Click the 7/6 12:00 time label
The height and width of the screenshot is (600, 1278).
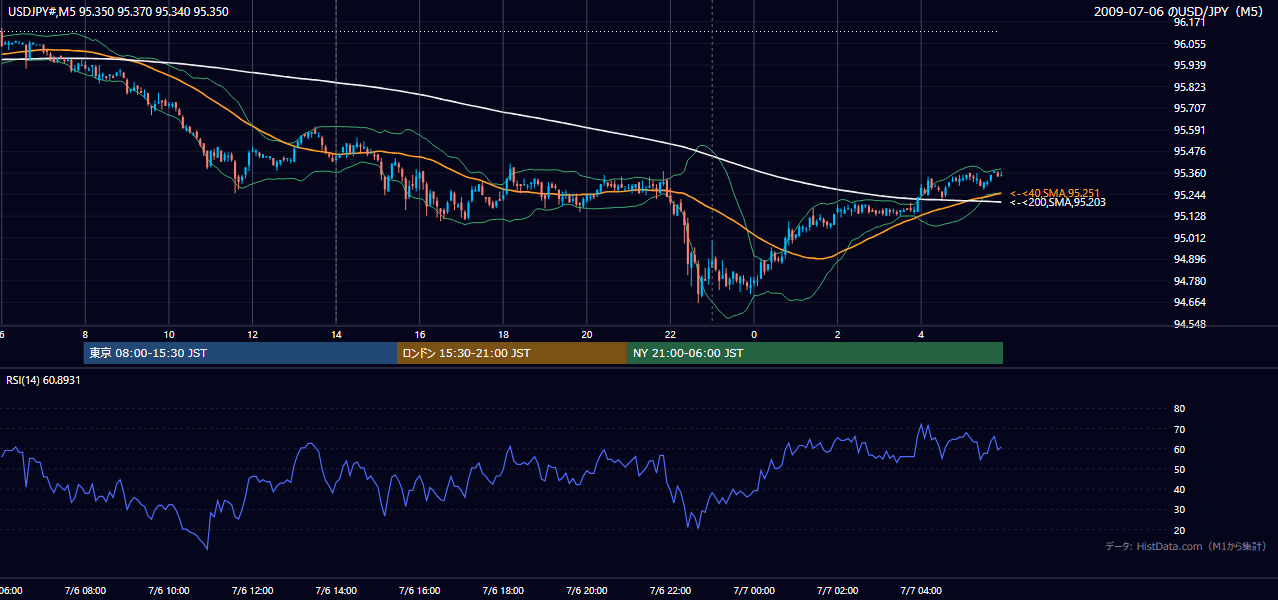pos(252,591)
